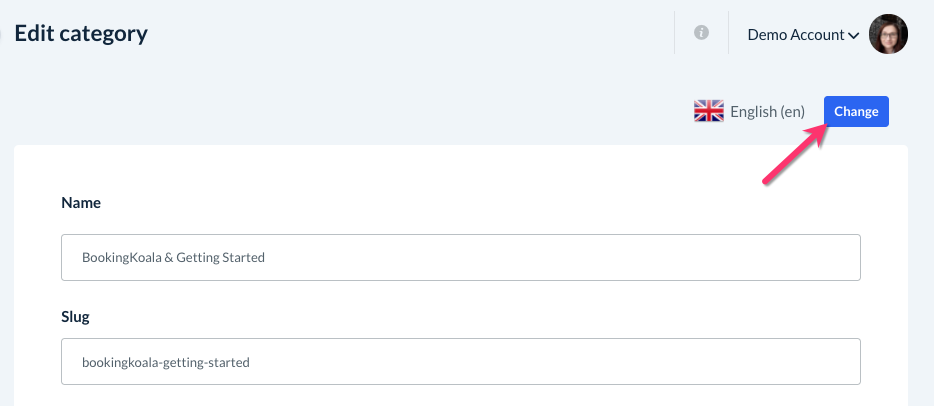Click the UK flag language icon
Viewport: 934px width, 406px height.
(708, 111)
